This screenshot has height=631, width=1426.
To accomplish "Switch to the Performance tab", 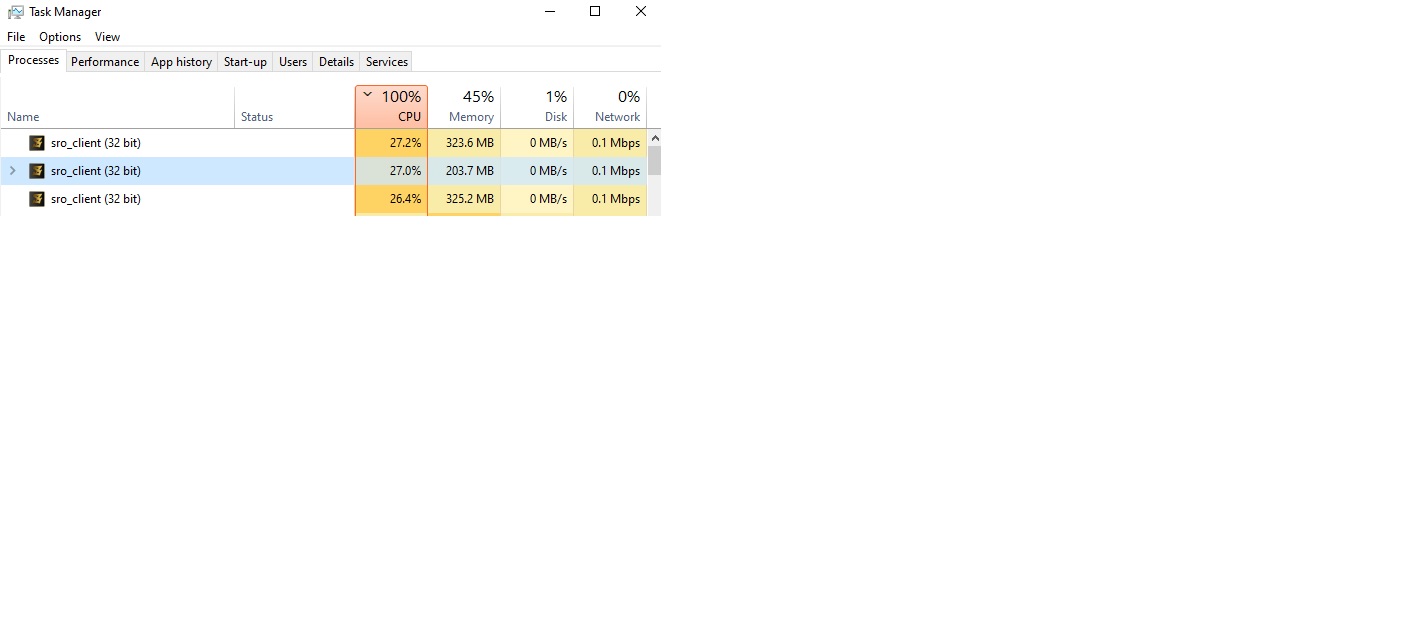I will point(105,62).
